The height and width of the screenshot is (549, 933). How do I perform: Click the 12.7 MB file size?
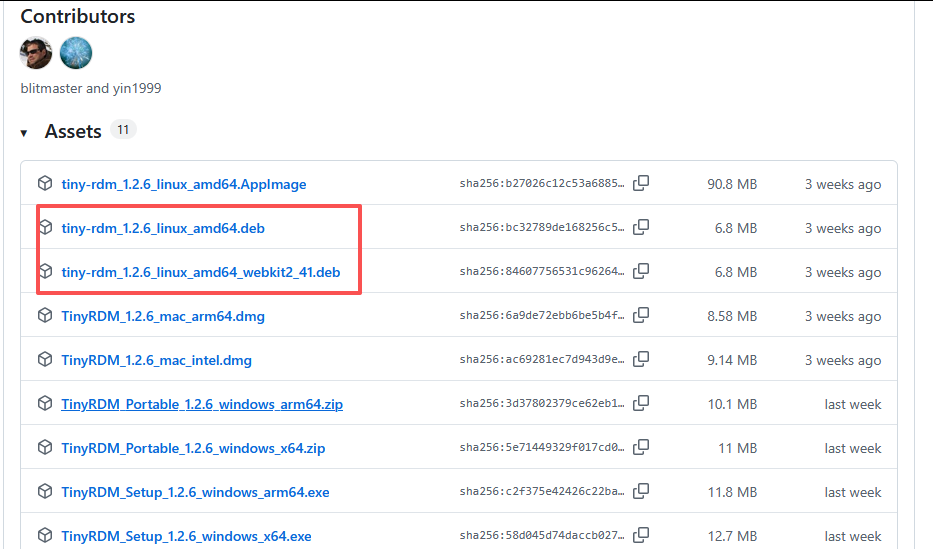(x=732, y=537)
